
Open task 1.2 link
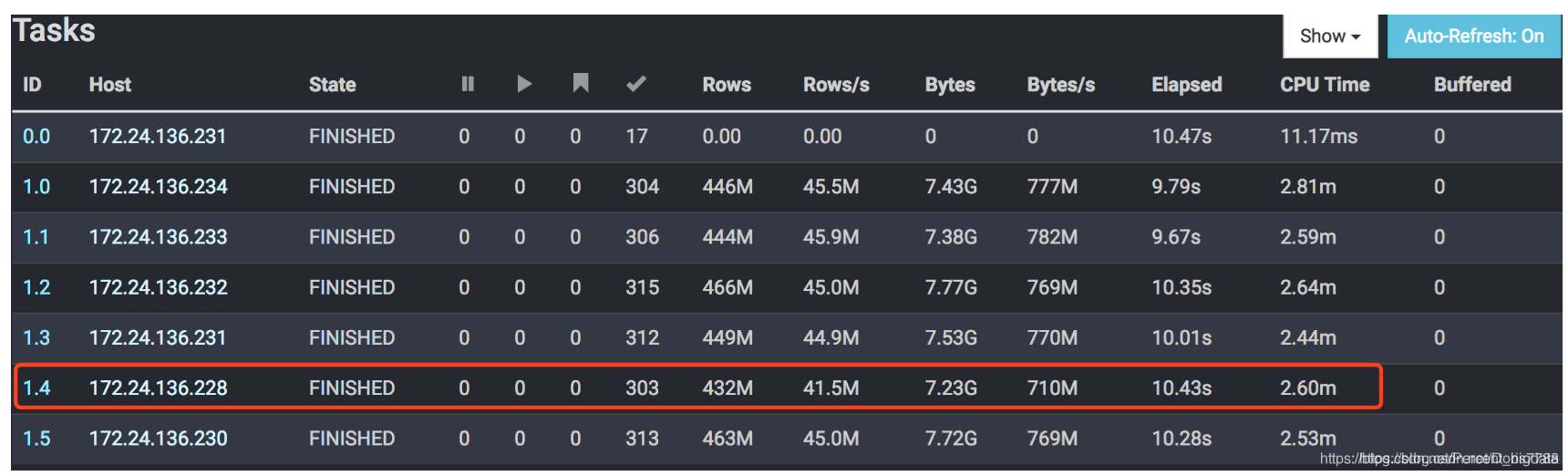click(x=36, y=288)
